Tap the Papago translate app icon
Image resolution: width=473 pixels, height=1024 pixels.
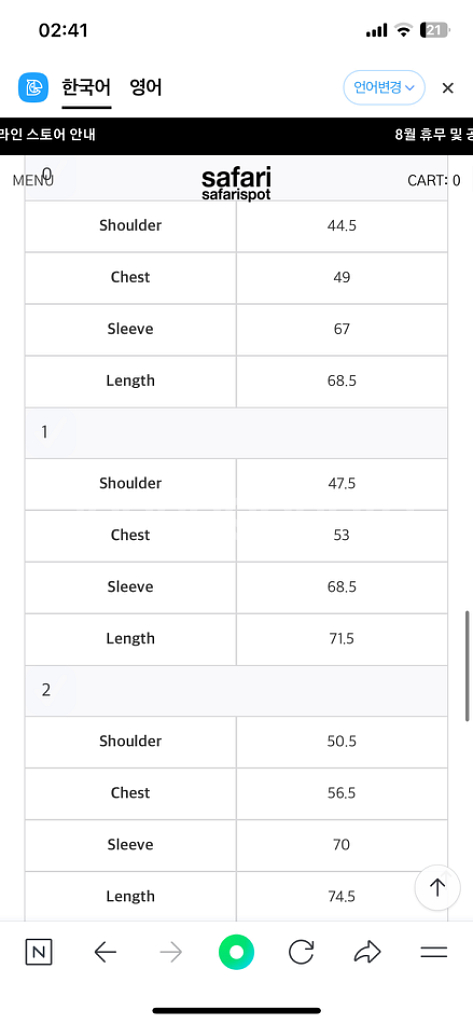point(33,88)
